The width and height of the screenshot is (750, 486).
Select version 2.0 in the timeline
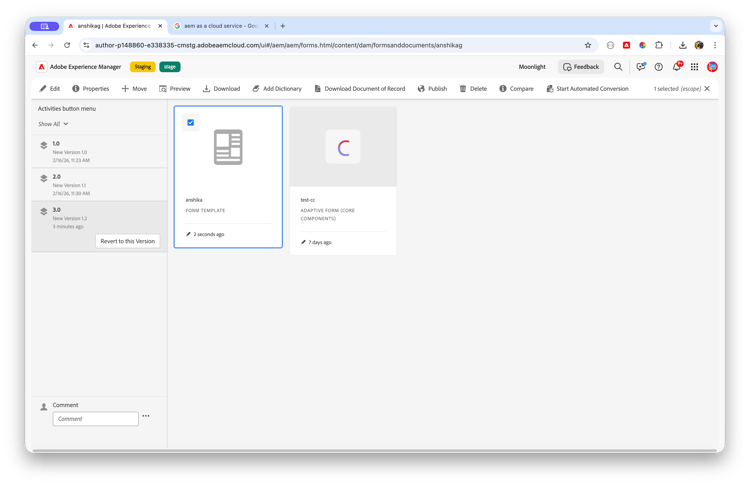(x=99, y=184)
